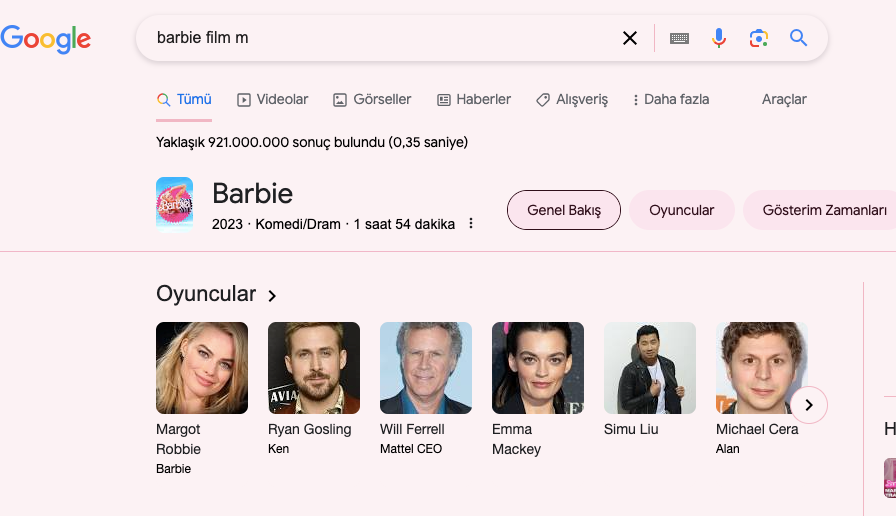The image size is (896, 516).
Task: Click in the search text field
Action: tap(380, 38)
